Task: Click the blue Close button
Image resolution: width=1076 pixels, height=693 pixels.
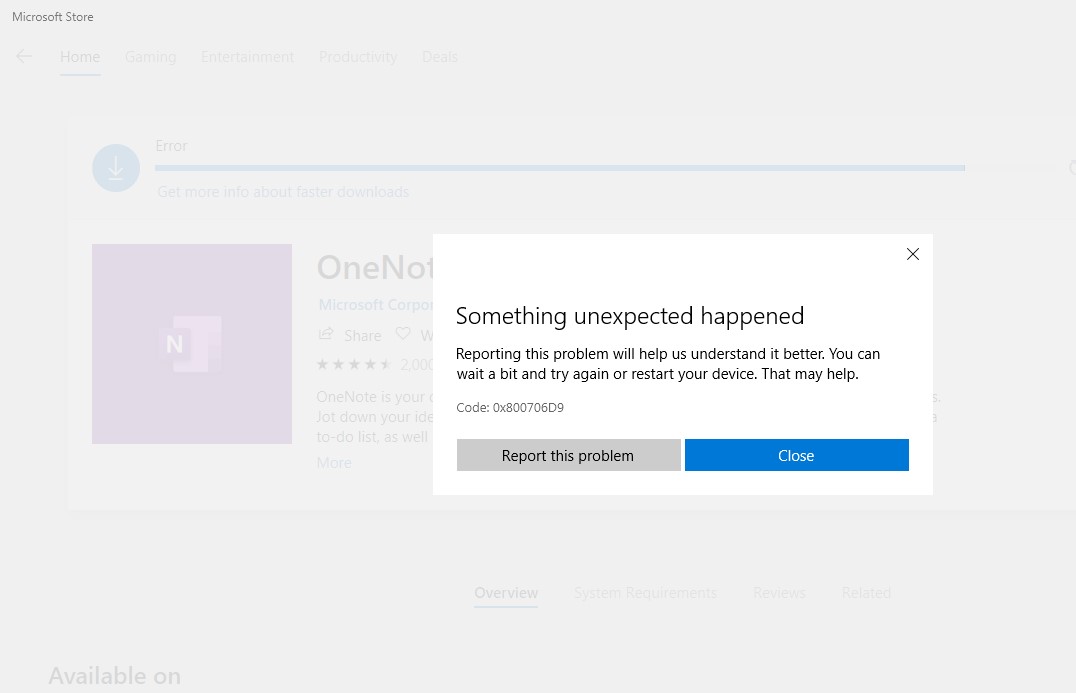Action: (x=797, y=455)
